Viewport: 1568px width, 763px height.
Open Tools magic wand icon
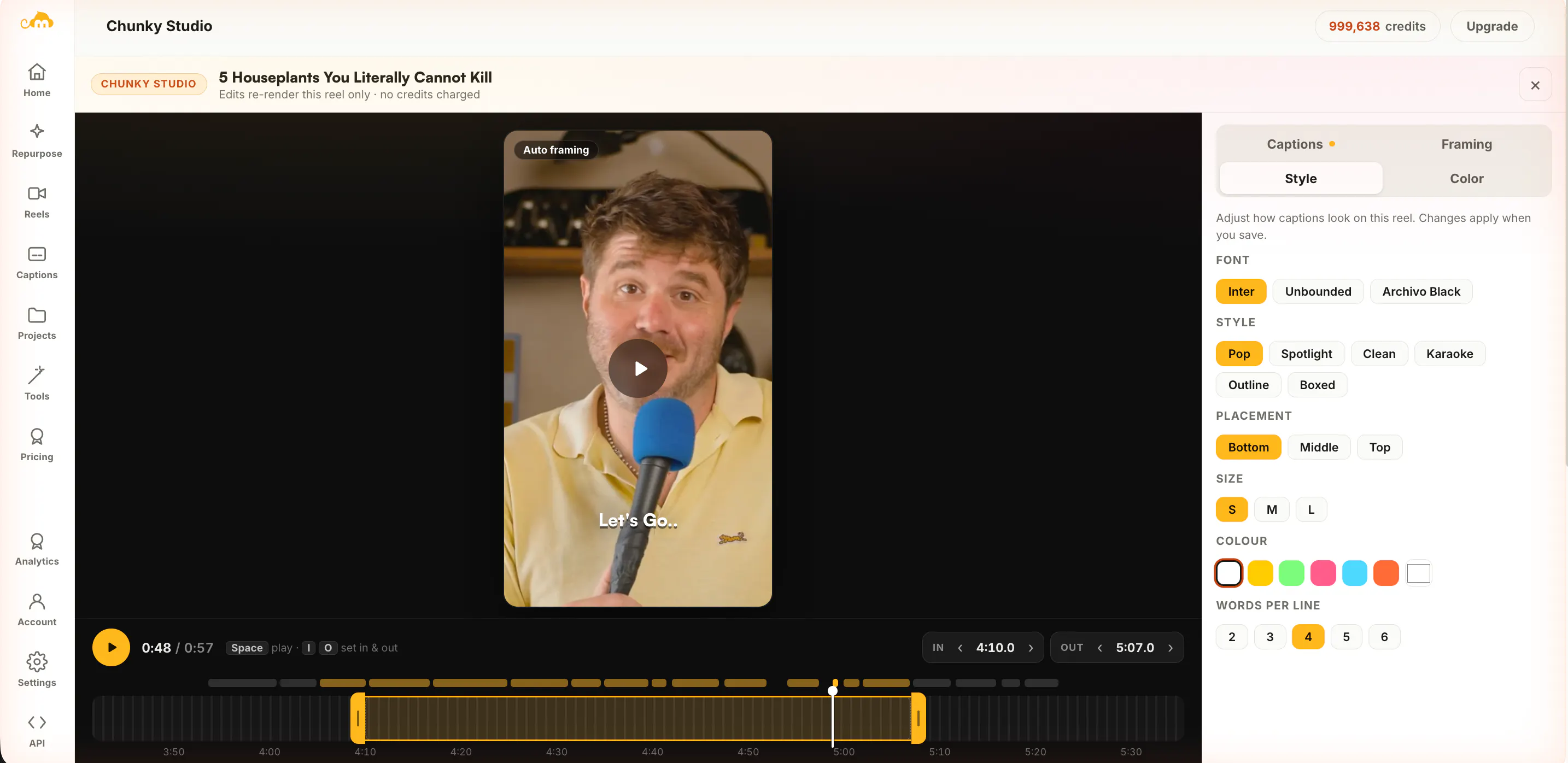[x=37, y=375]
